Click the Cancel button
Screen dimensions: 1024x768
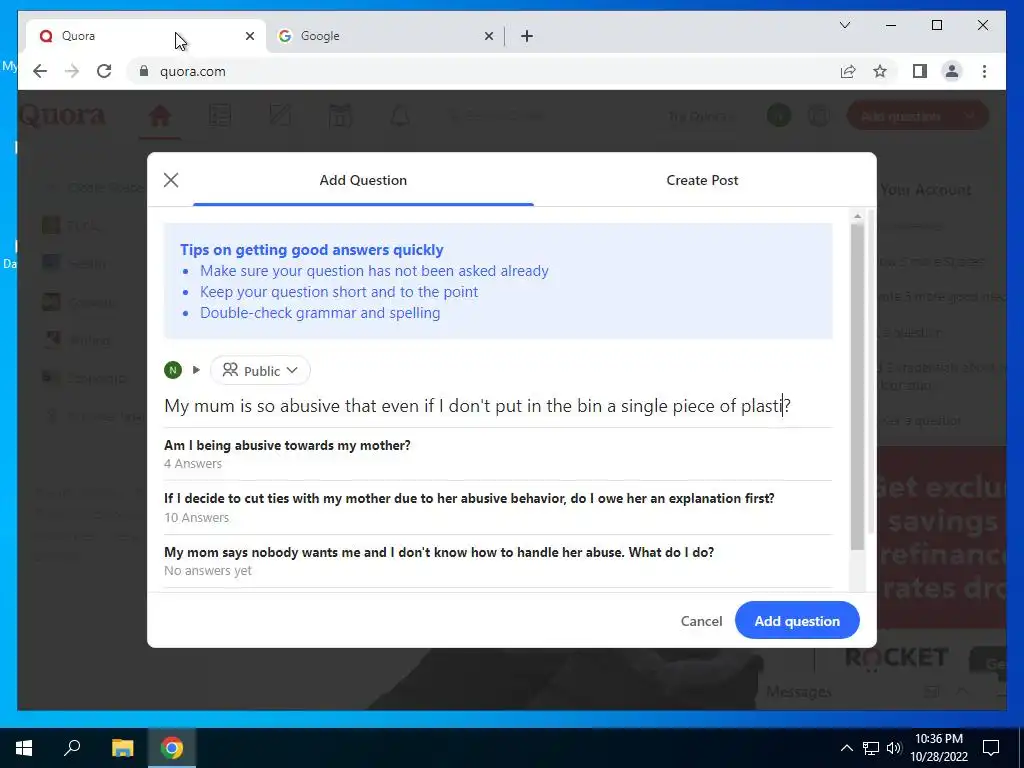tap(701, 621)
